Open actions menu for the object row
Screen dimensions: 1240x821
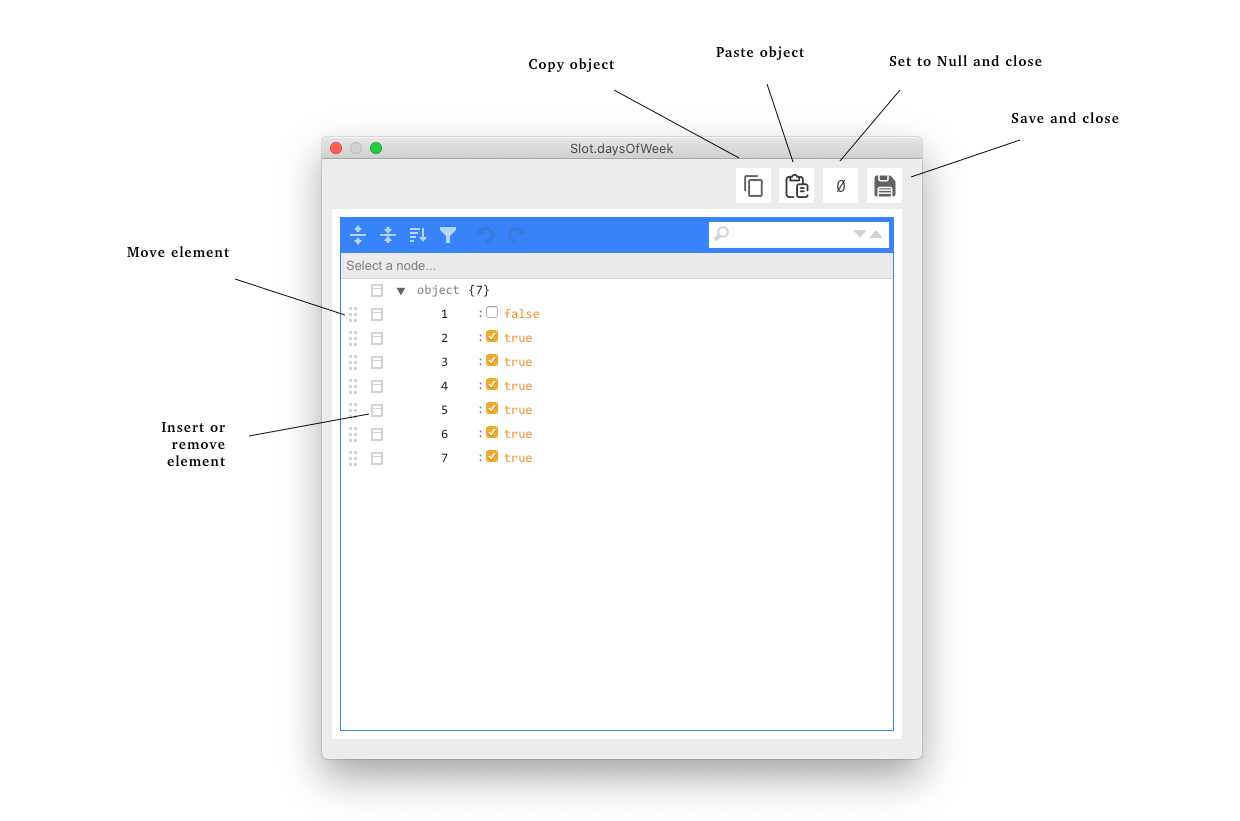point(377,290)
